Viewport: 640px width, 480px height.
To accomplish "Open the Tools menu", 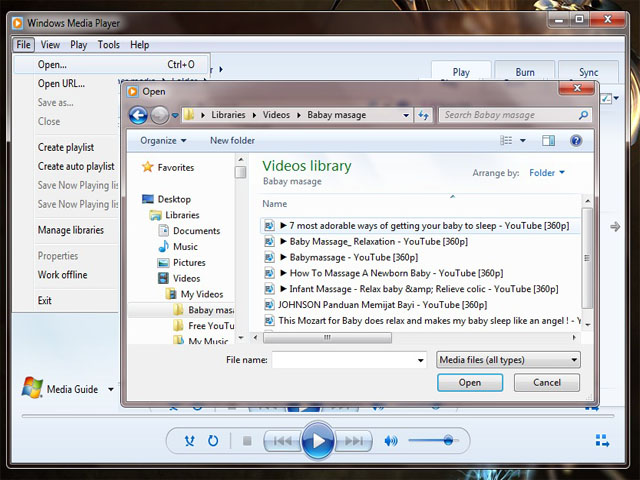I will [109, 44].
